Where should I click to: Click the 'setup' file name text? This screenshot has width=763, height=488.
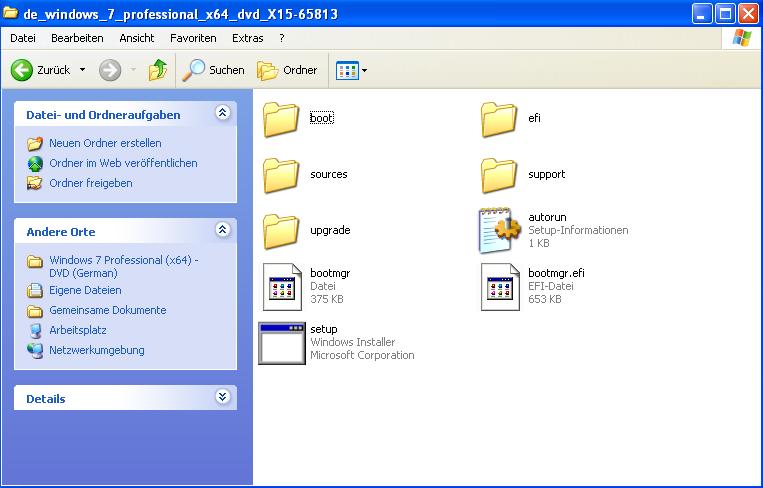324,329
